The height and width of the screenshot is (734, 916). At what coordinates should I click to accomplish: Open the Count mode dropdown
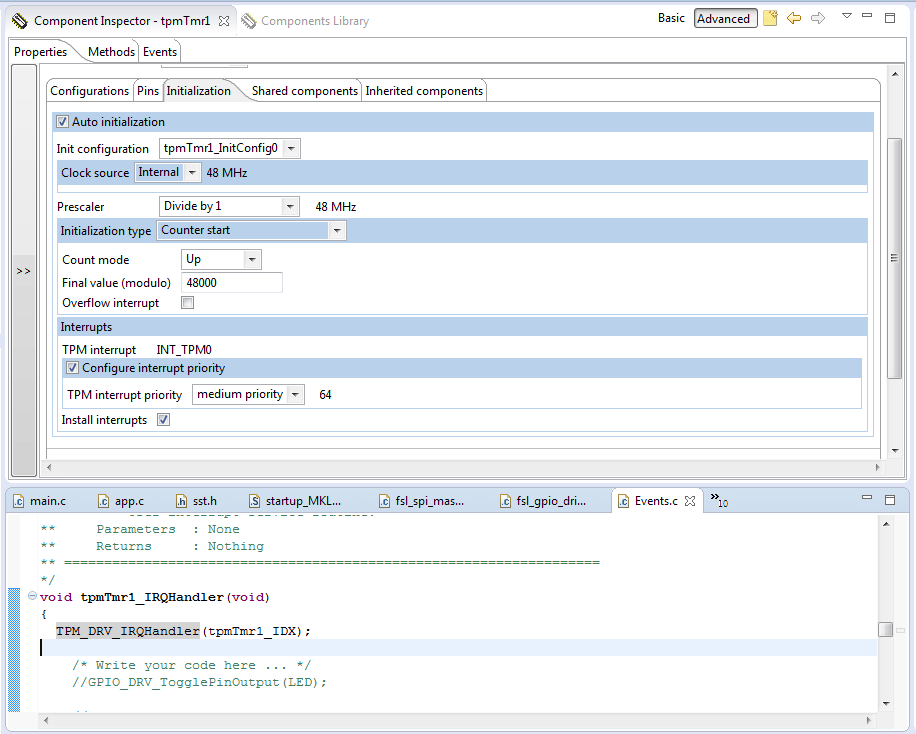point(252,259)
